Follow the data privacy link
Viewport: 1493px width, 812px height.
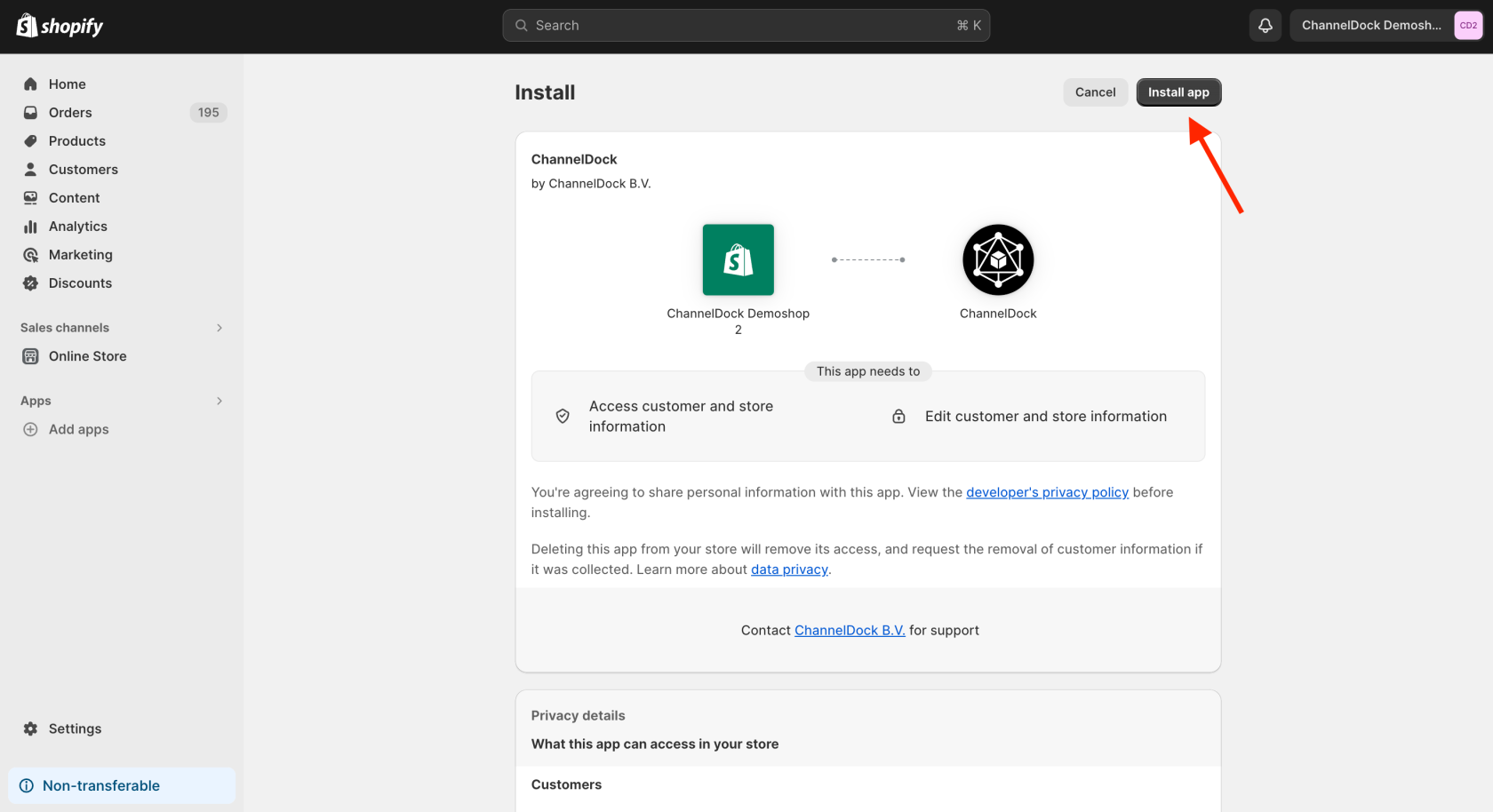point(789,569)
